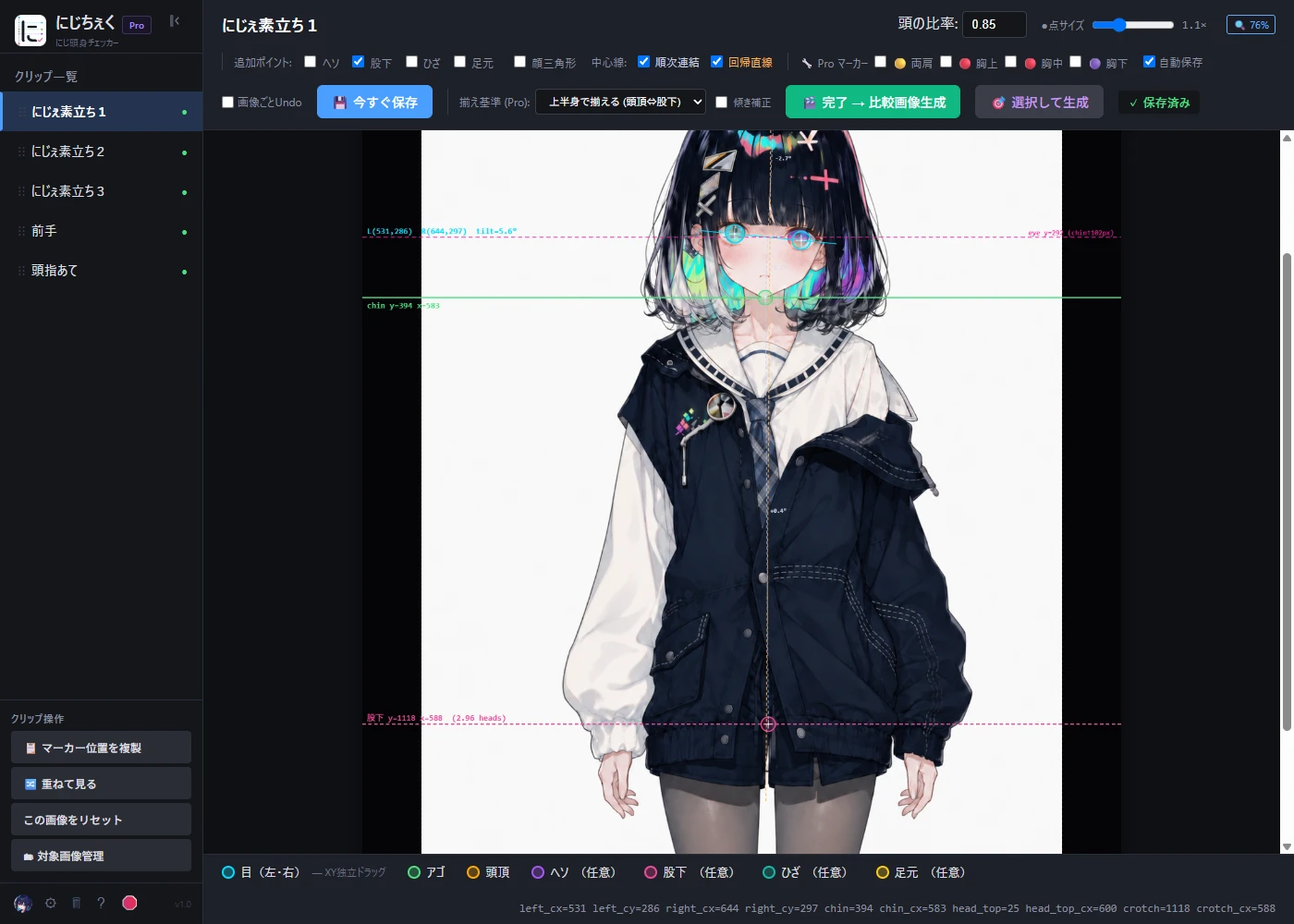1294x924 pixels.
Task: Select the 足元 (任意) marker mode
Action: coord(921,872)
